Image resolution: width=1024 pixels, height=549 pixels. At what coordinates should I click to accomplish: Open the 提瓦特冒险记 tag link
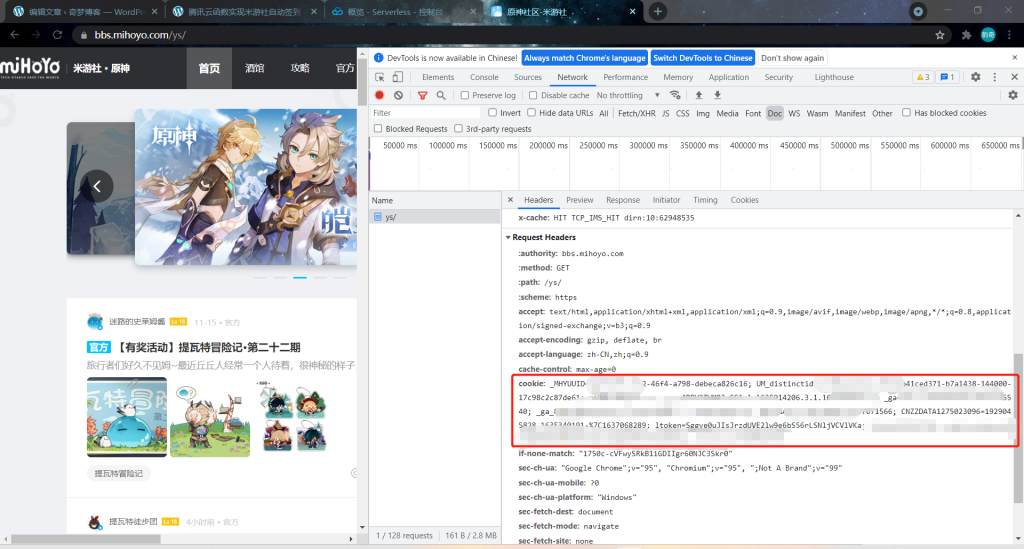click(x=119, y=473)
